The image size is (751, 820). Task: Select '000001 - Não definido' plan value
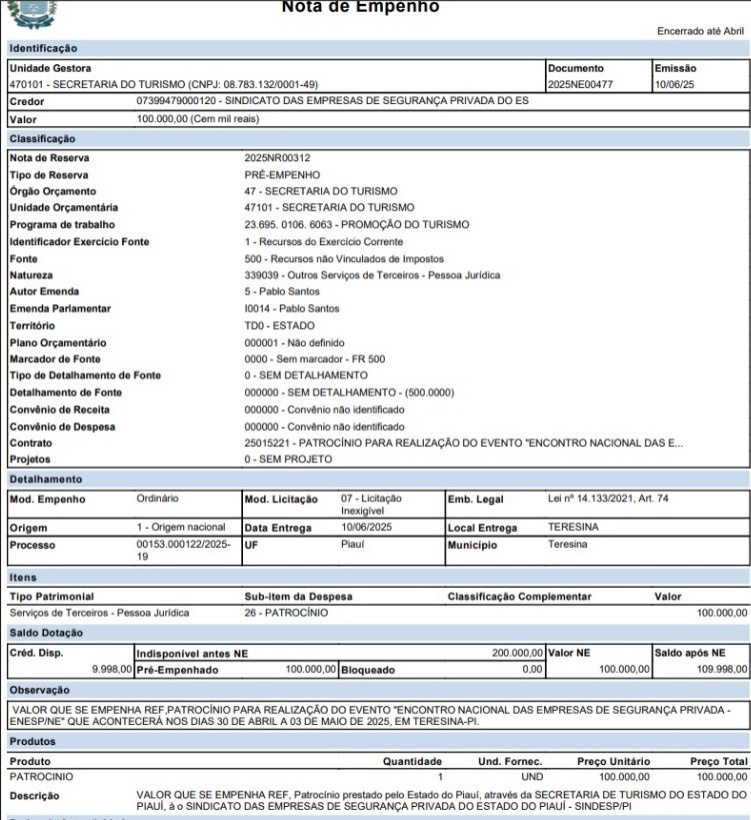294,343
